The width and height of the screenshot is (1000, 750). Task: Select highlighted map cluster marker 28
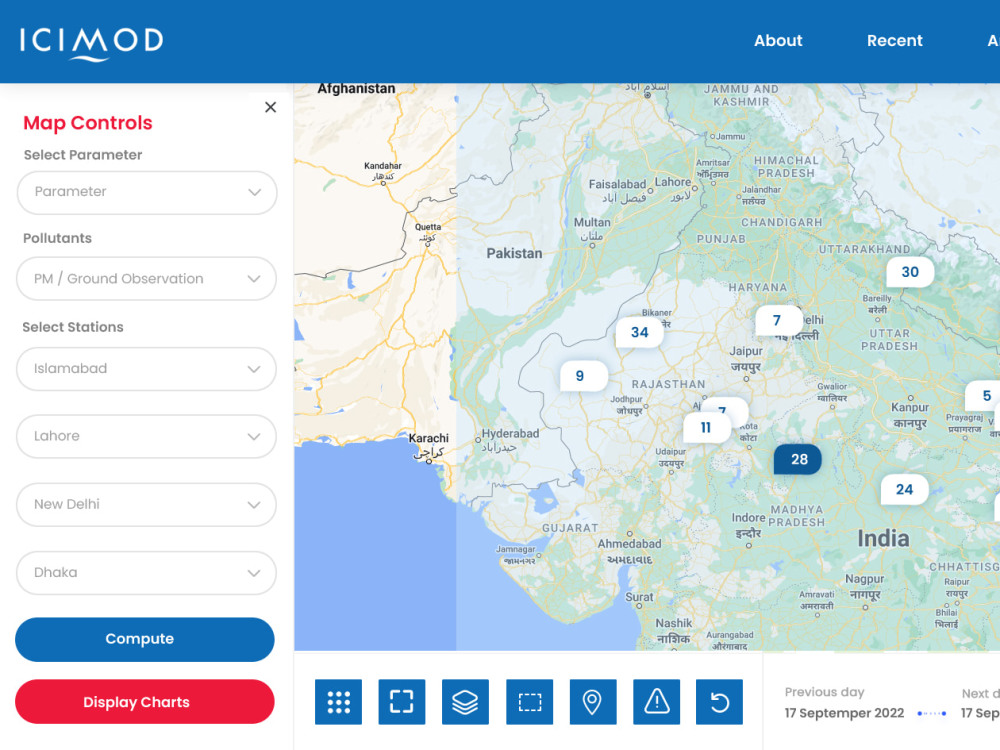(x=798, y=459)
